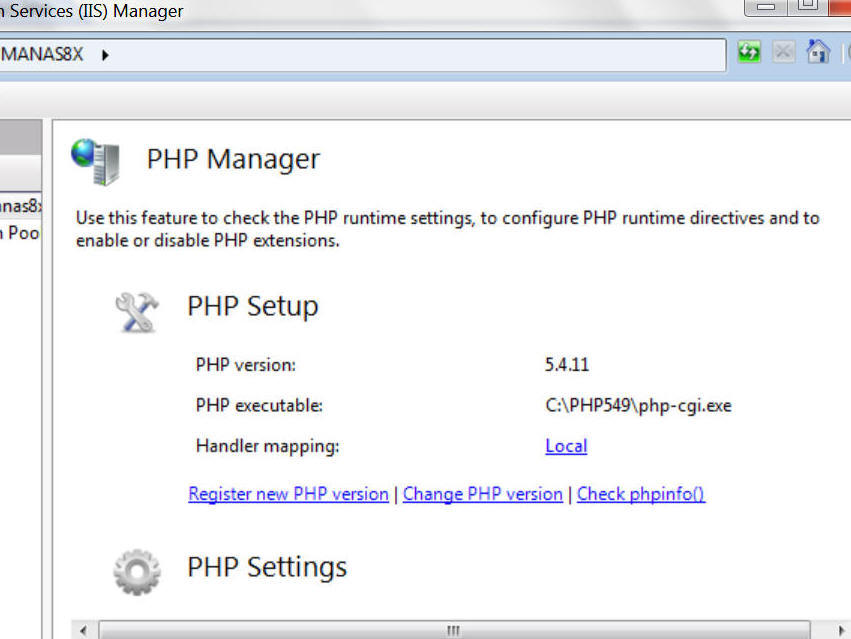Open the Local handler mapping link

(566, 446)
